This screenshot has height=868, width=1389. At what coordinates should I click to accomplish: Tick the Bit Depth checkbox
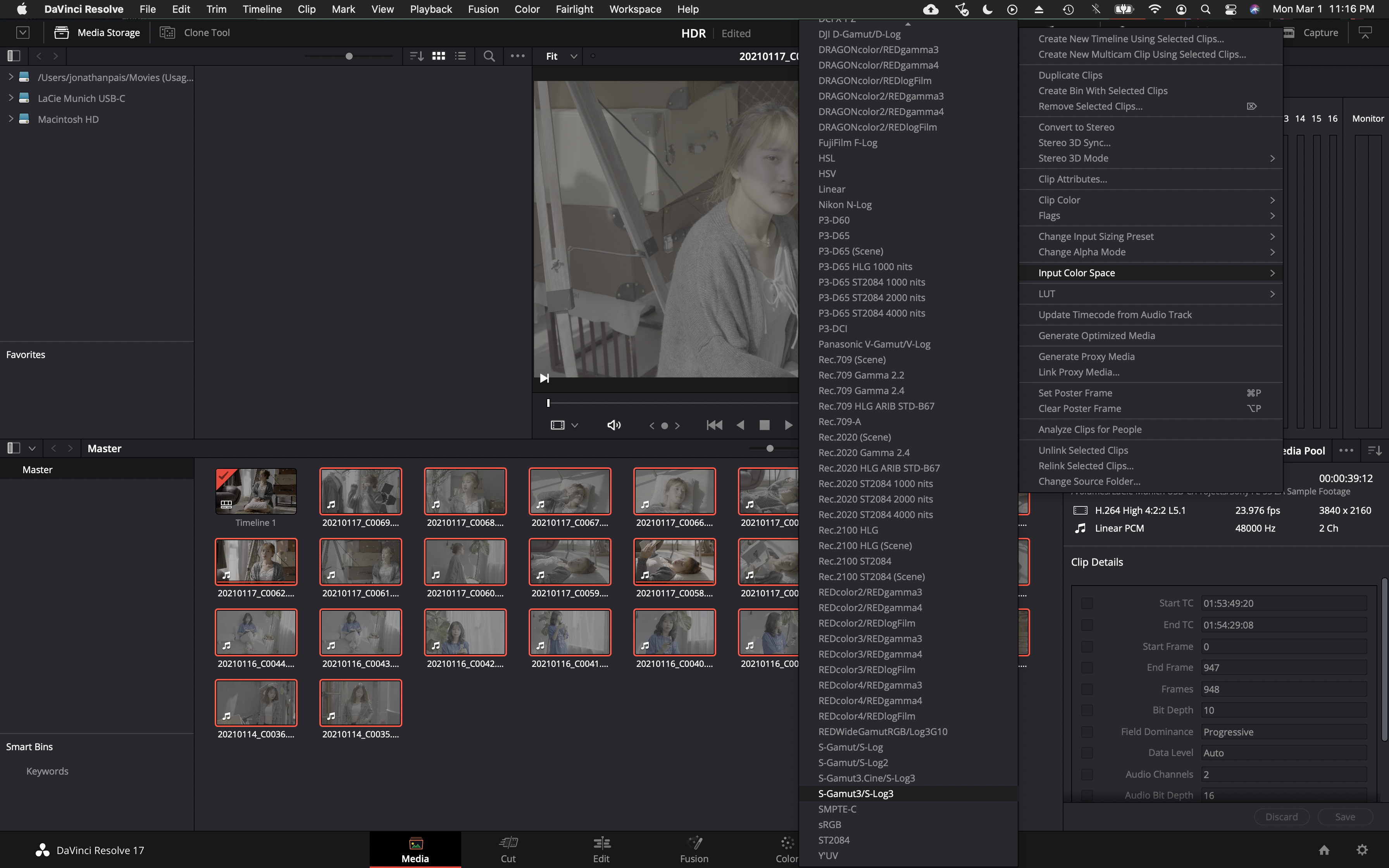tap(1087, 710)
